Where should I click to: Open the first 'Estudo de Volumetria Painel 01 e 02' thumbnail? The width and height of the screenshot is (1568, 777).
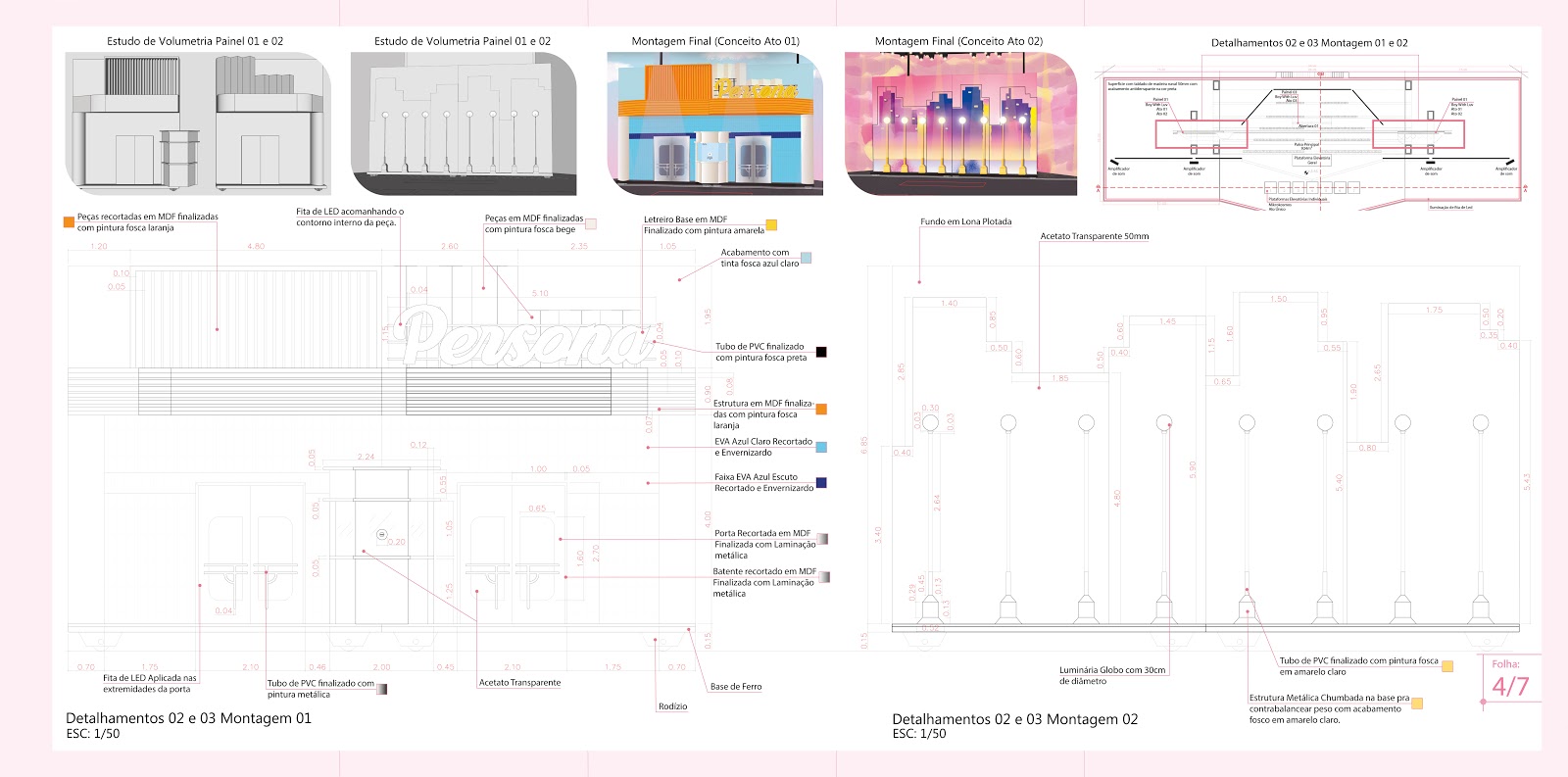[x=198, y=124]
